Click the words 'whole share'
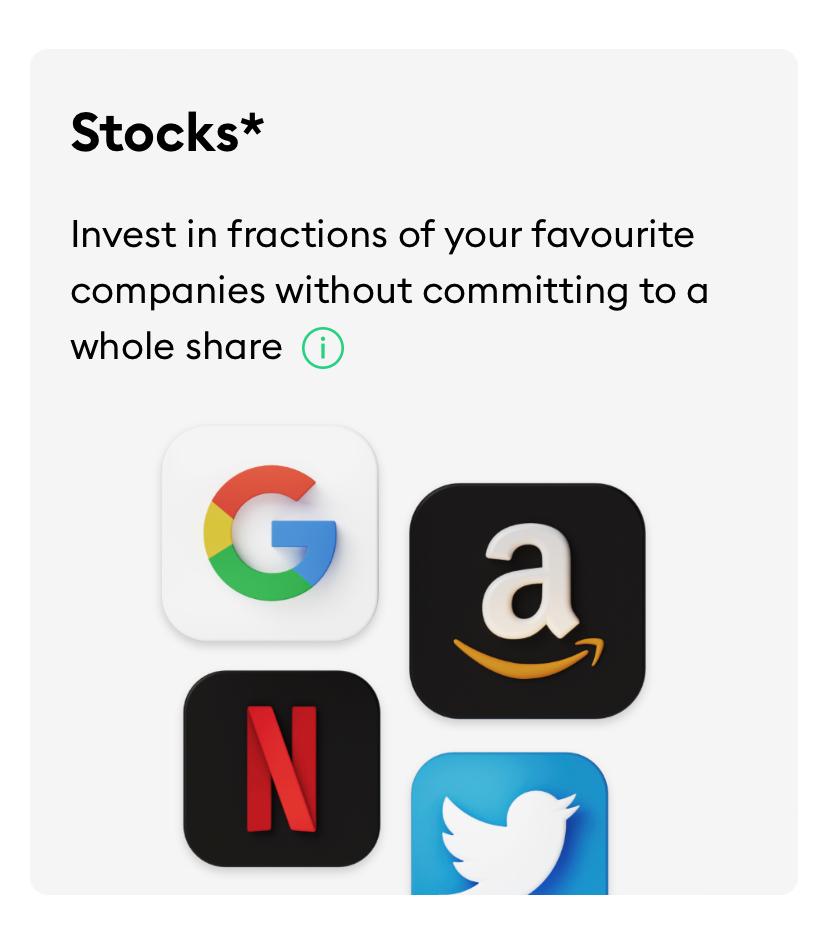828x928 pixels. coord(176,347)
